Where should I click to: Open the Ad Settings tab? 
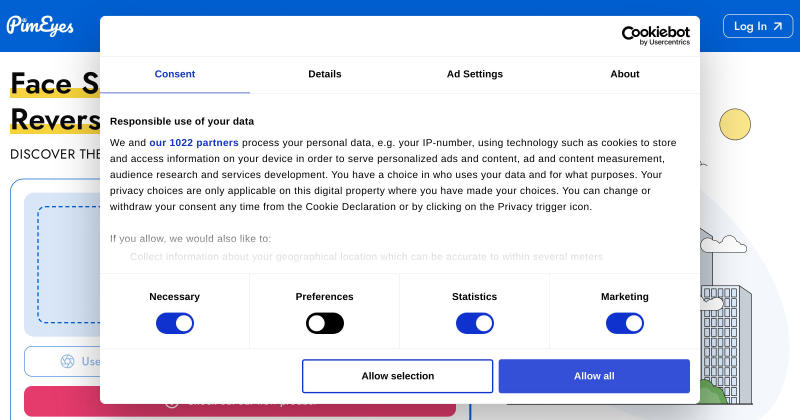[x=474, y=74]
